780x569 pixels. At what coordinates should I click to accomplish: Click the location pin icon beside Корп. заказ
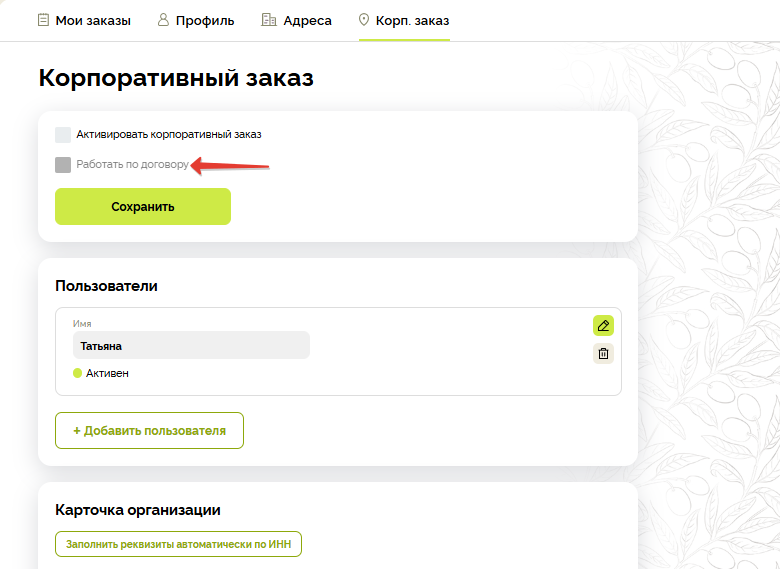tap(363, 20)
